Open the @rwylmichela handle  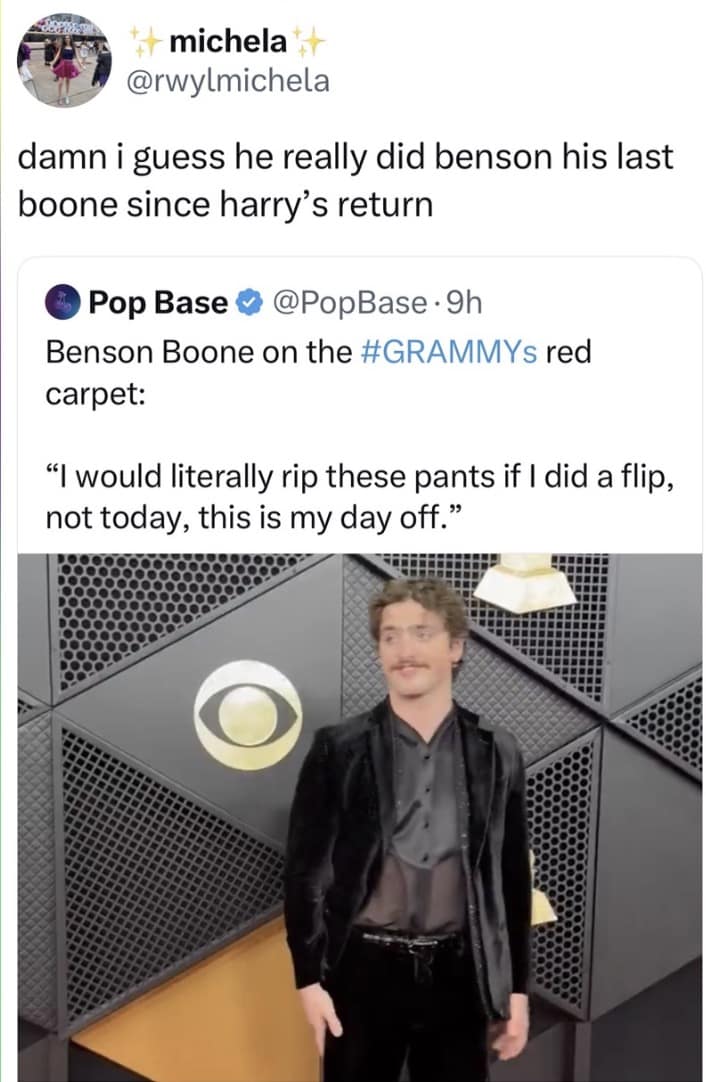(x=230, y=81)
